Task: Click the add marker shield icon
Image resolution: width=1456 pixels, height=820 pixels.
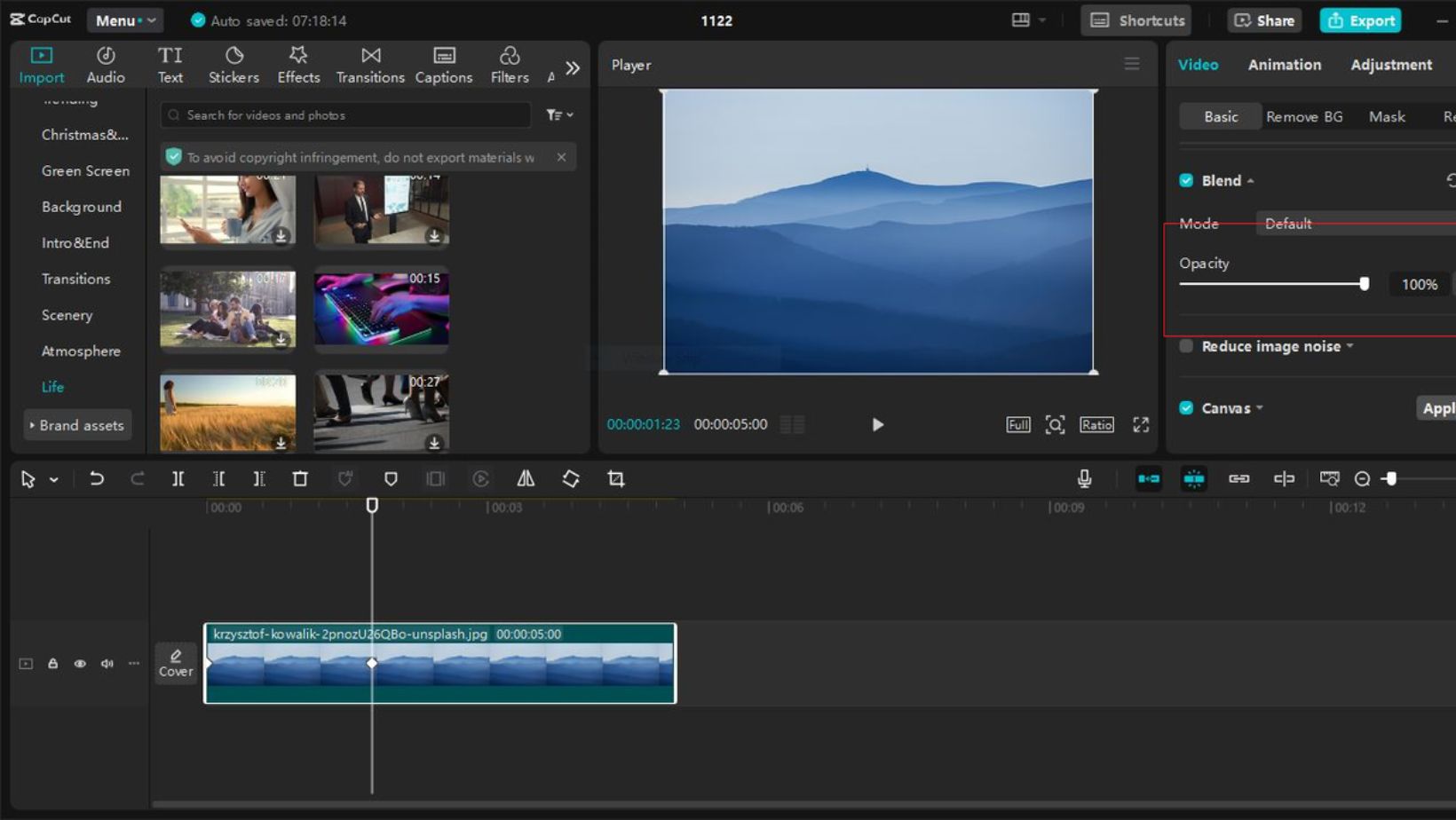Action: [x=391, y=479]
